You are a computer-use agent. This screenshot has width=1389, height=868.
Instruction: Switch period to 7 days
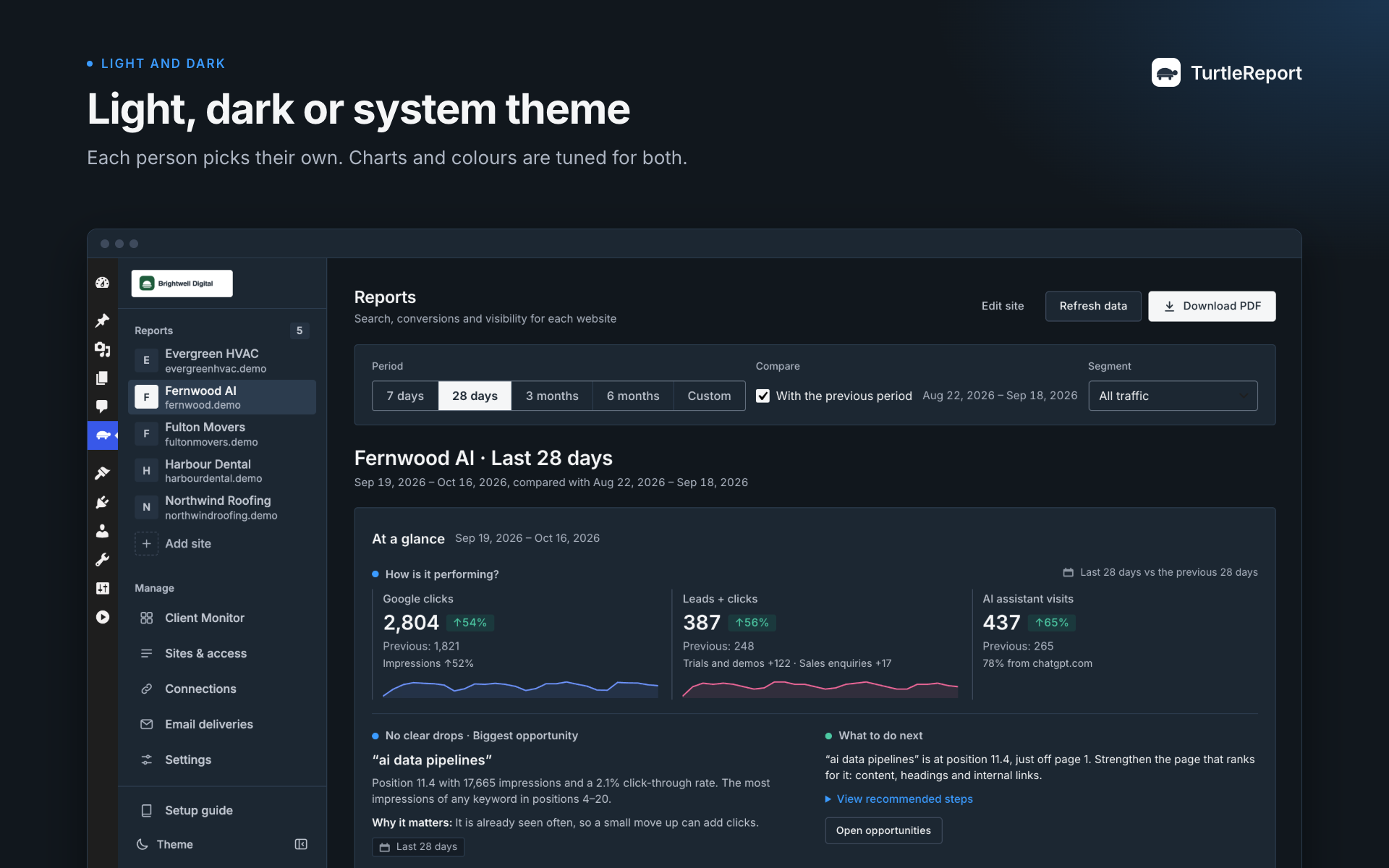pyautogui.click(x=405, y=396)
